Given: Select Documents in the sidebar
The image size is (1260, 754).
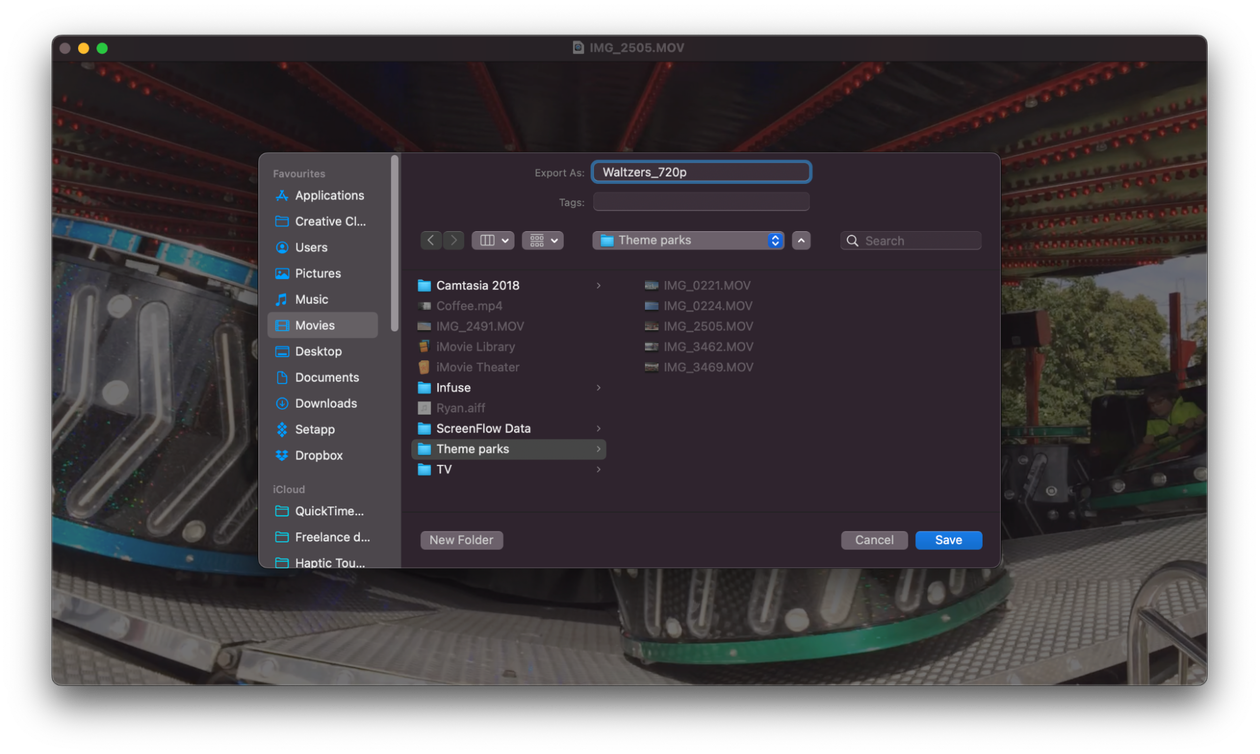Looking at the screenshot, I should tap(326, 378).
